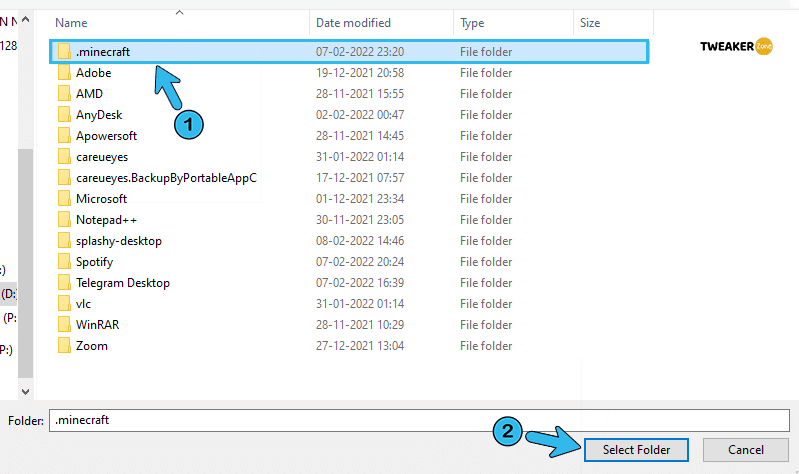Select careueyes.BackupByPortableAppC folder name
Image resolution: width=799 pixels, height=474 pixels.
click(x=166, y=178)
